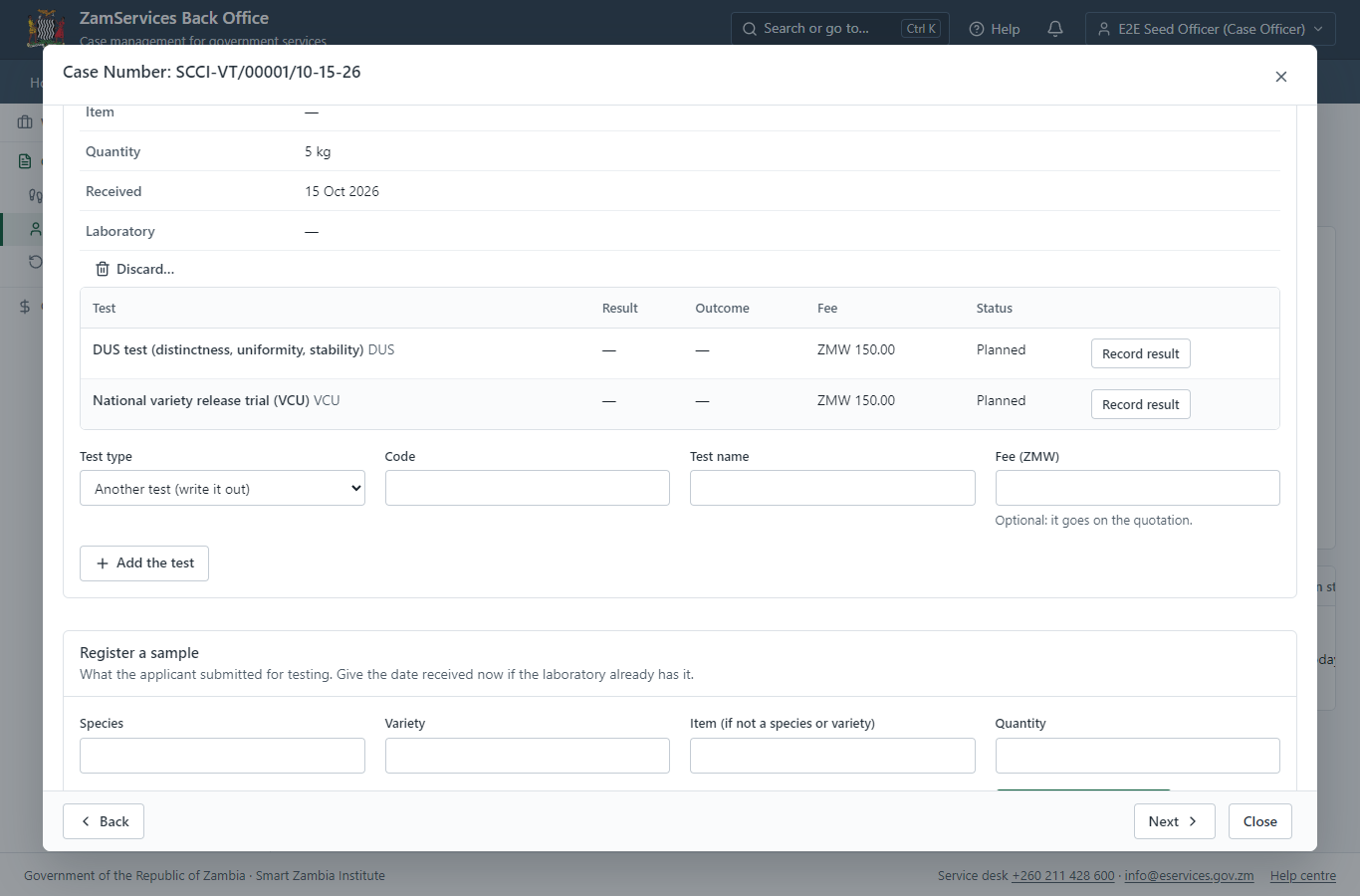This screenshot has width=1360, height=896.
Task: Click the ZamServices coat of arms logo
Action: pyautogui.click(x=46, y=28)
